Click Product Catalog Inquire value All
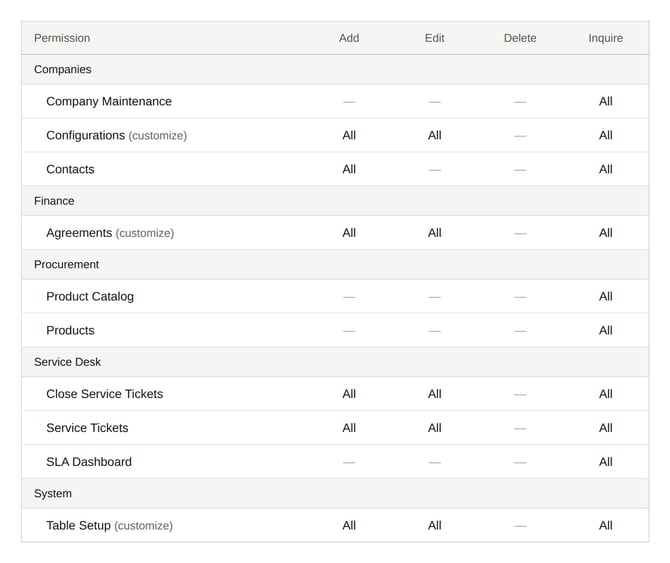This screenshot has width=670, height=563. pos(605,296)
